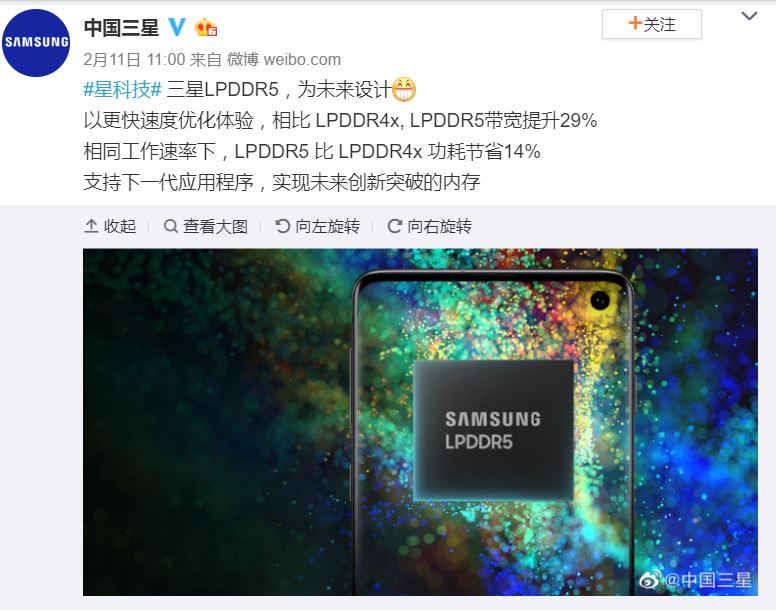Screen dimensions: 776x611
Task: Open the Samsung round profile avatar
Action: coord(36,43)
